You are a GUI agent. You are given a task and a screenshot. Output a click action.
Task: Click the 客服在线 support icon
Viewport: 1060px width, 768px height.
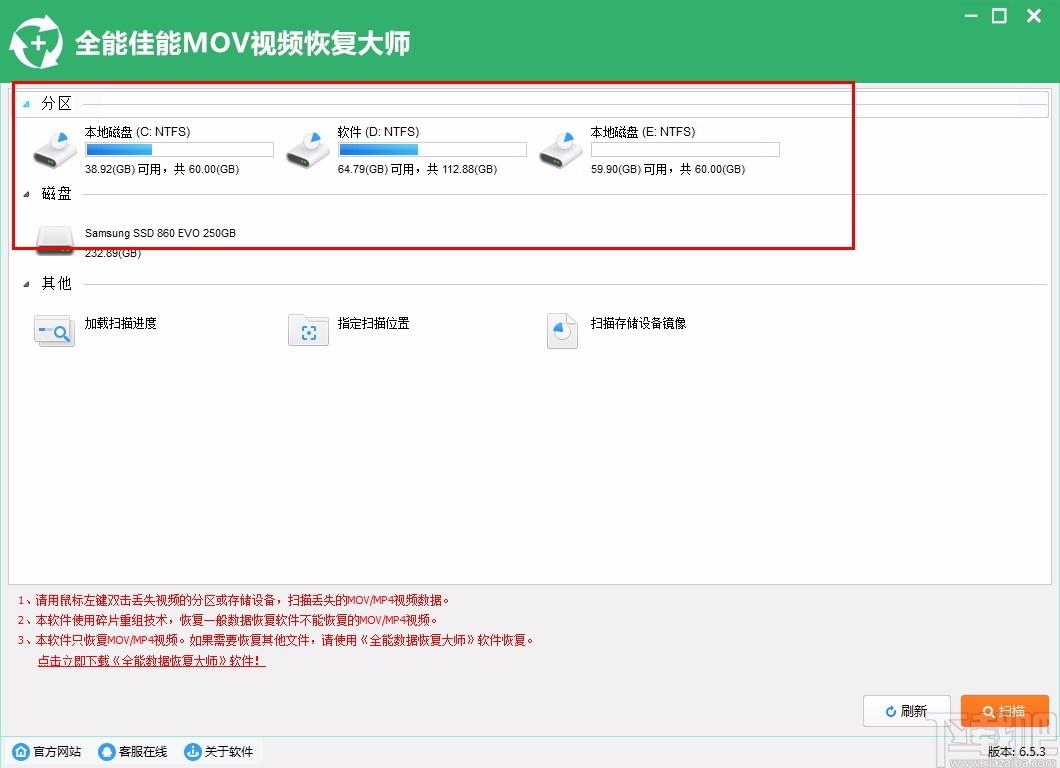tap(106, 751)
